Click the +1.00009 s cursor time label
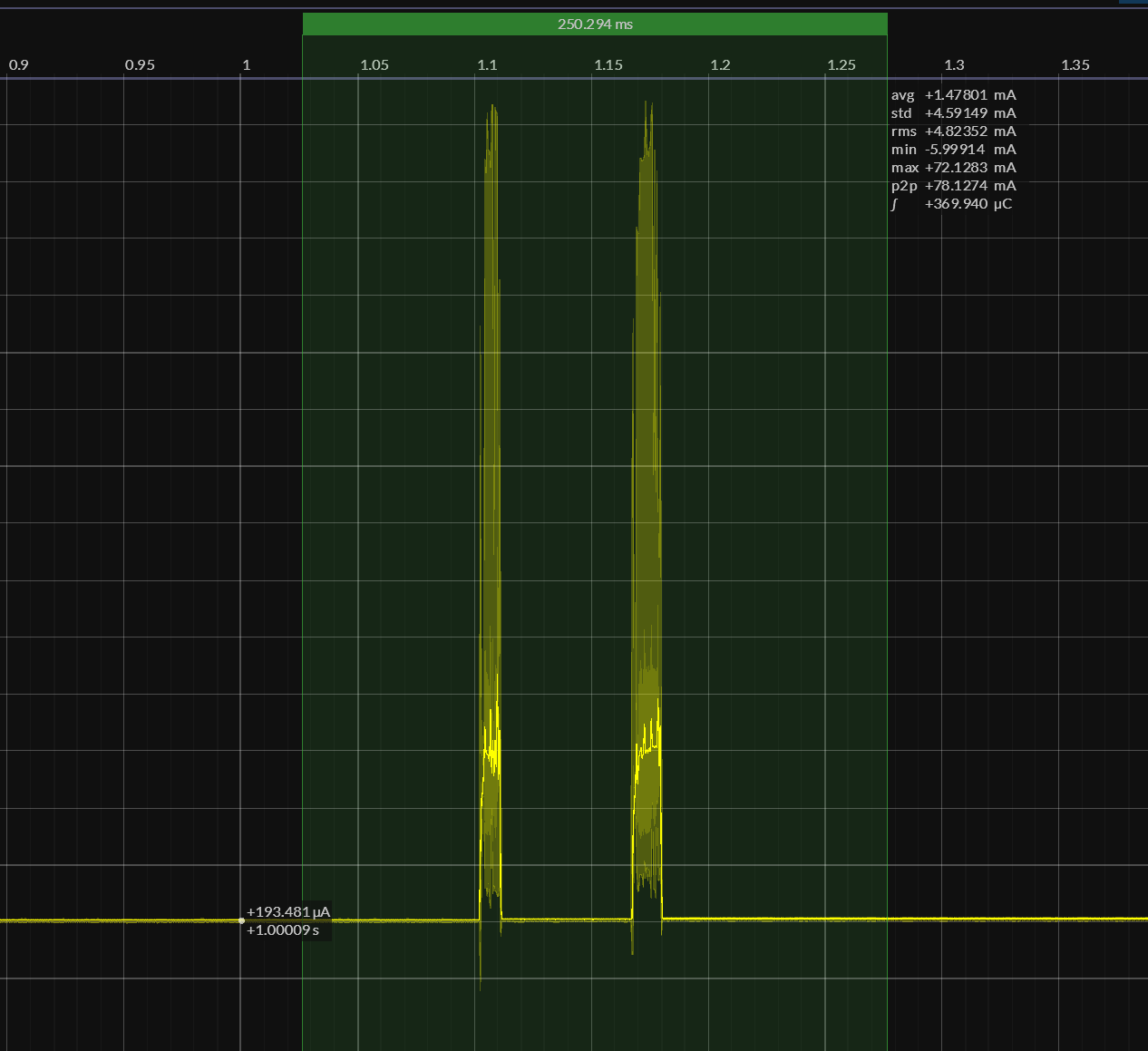 tap(283, 930)
